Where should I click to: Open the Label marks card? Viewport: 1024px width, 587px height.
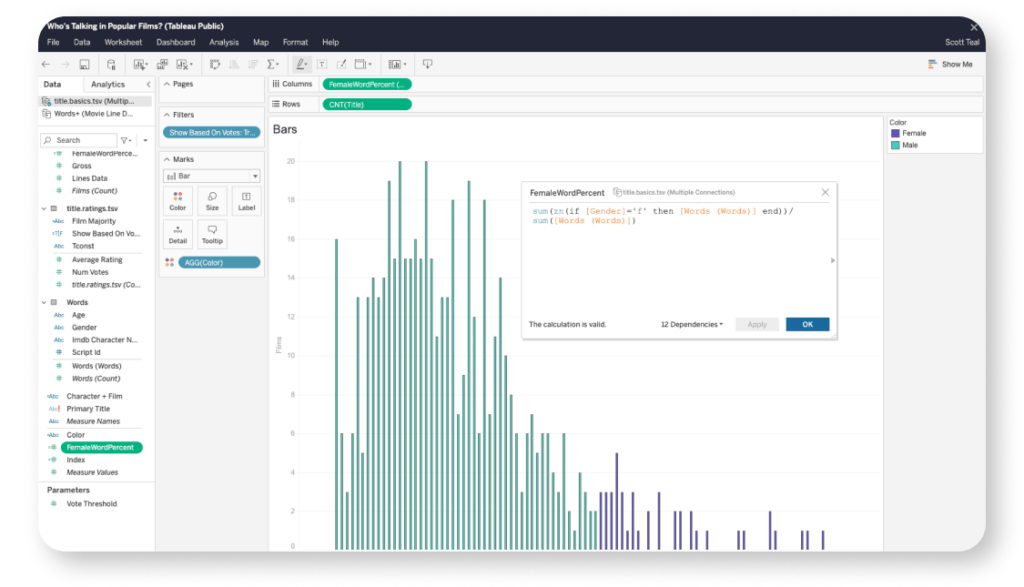coord(246,201)
